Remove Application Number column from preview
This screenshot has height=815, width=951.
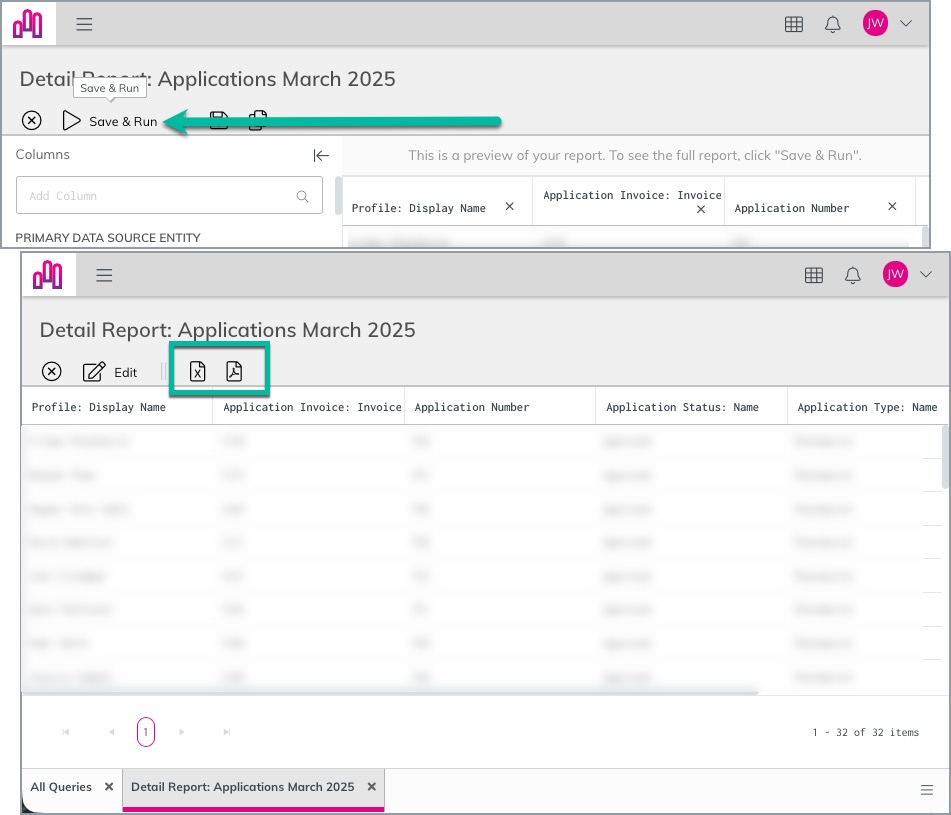[x=892, y=207]
